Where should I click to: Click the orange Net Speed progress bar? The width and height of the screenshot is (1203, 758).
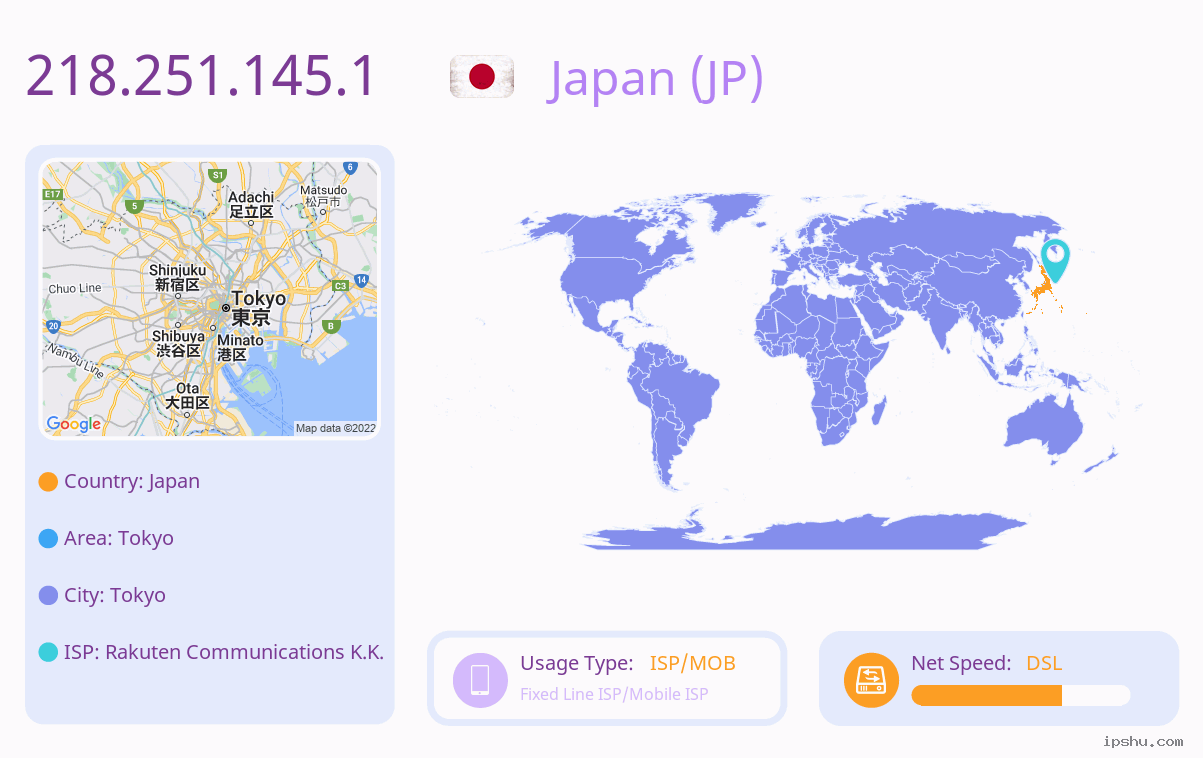coord(987,696)
